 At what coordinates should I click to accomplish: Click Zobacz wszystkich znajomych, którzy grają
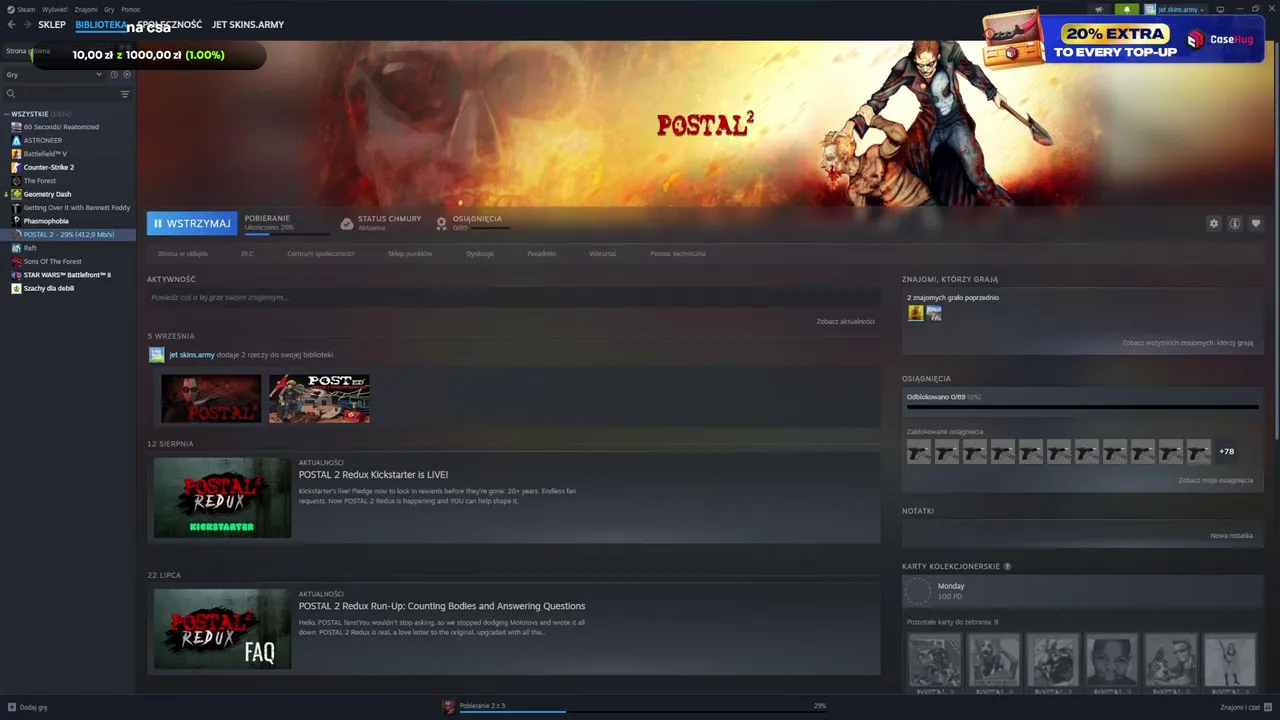coord(1187,343)
